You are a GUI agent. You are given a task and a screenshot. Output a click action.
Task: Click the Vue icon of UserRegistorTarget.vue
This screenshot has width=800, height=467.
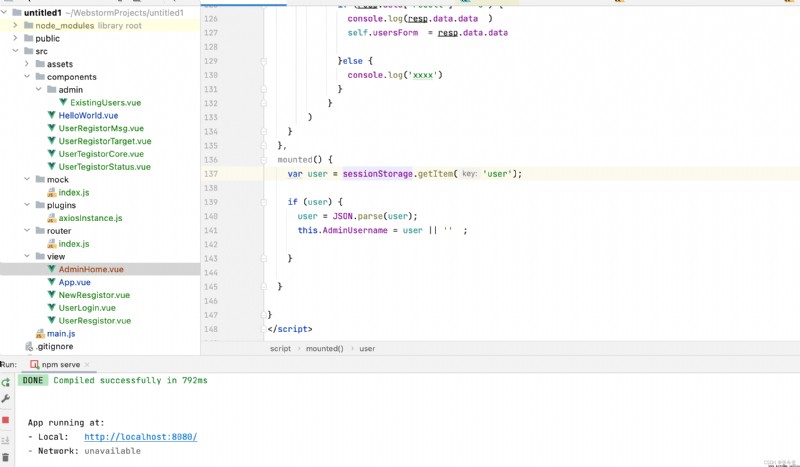pyautogui.click(x=52, y=141)
